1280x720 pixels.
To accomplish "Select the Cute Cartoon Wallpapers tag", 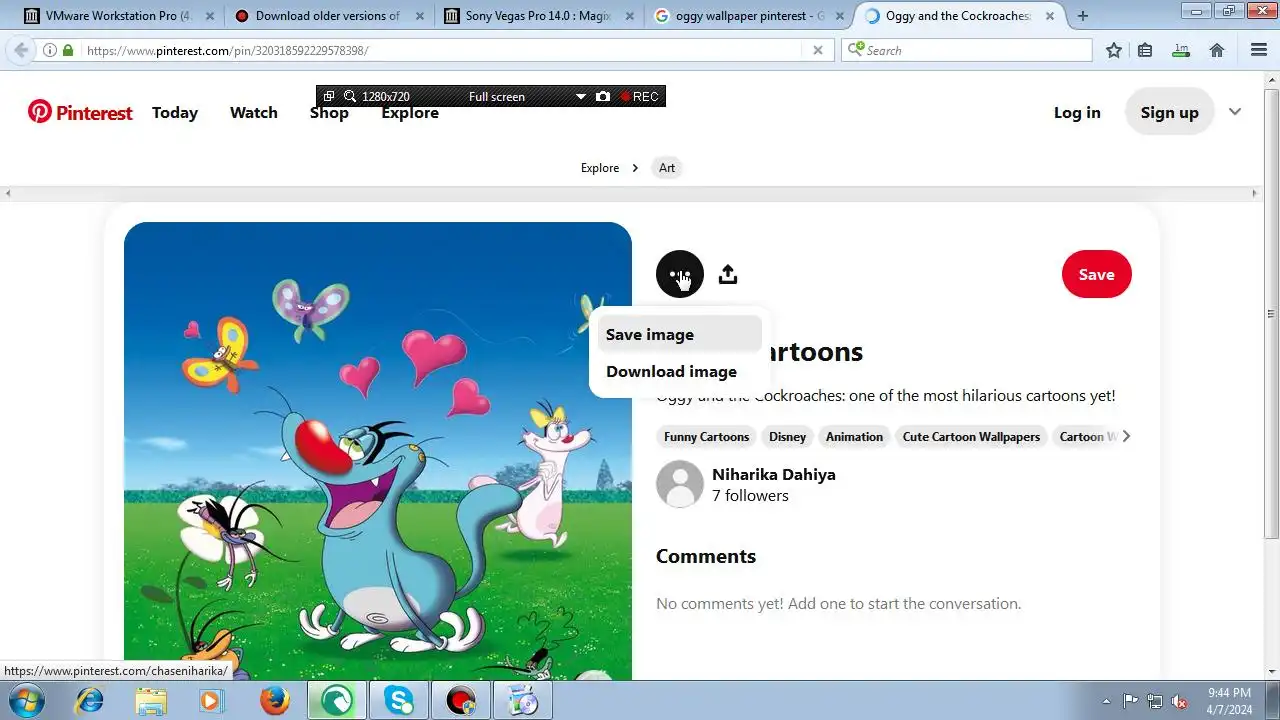I will click(x=971, y=436).
